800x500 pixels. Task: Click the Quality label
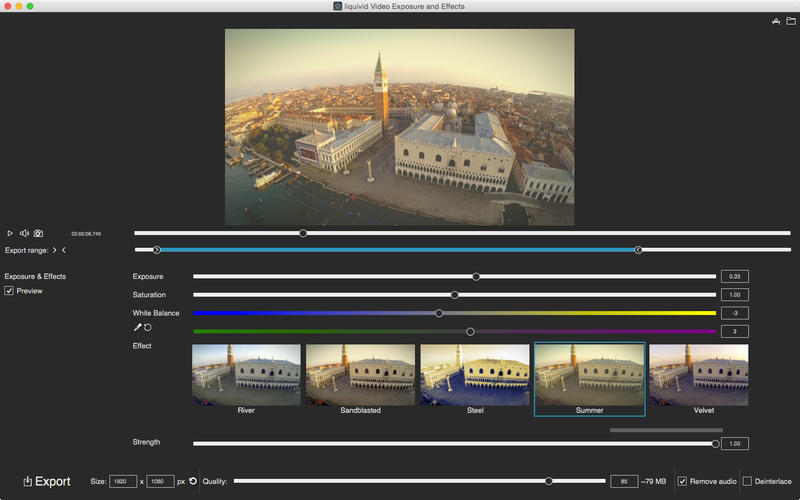pos(215,481)
